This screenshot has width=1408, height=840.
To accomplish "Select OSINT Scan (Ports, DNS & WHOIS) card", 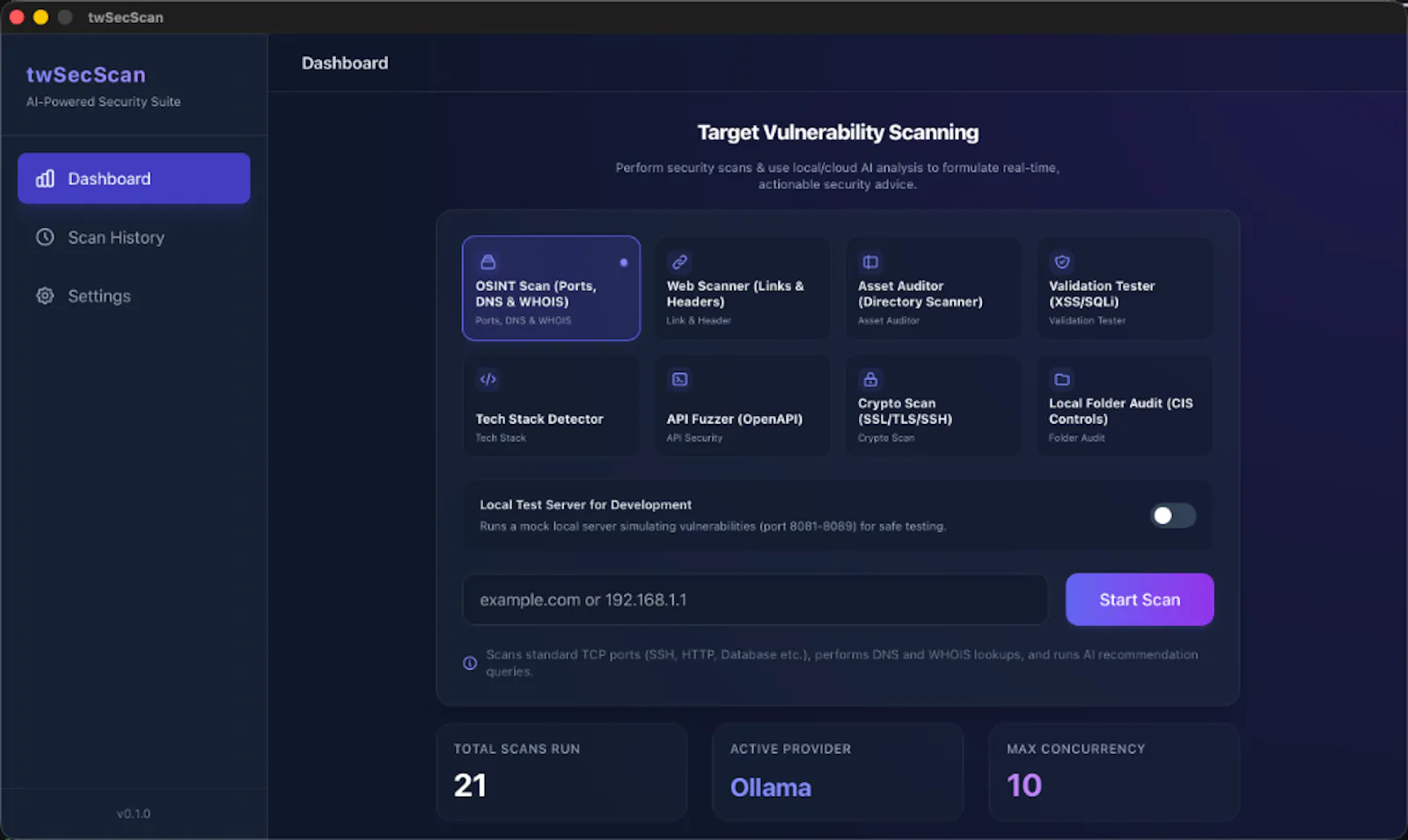I will click(x=551, y=288).
